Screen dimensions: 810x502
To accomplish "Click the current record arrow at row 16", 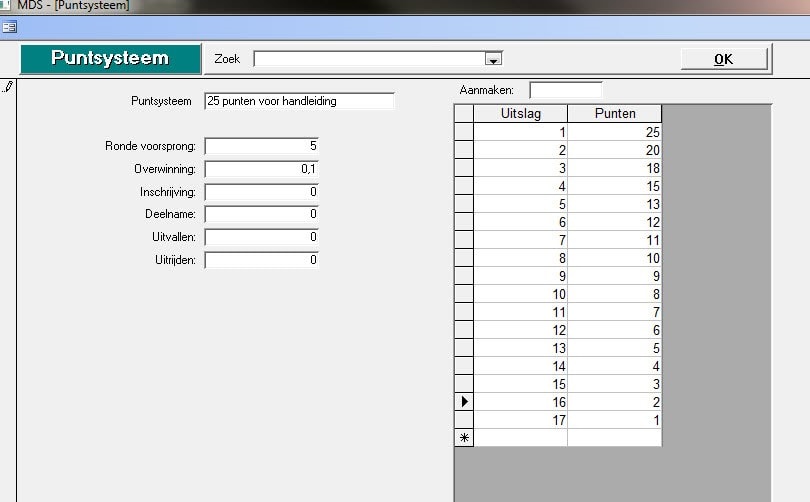I will (x=464, y=401).
